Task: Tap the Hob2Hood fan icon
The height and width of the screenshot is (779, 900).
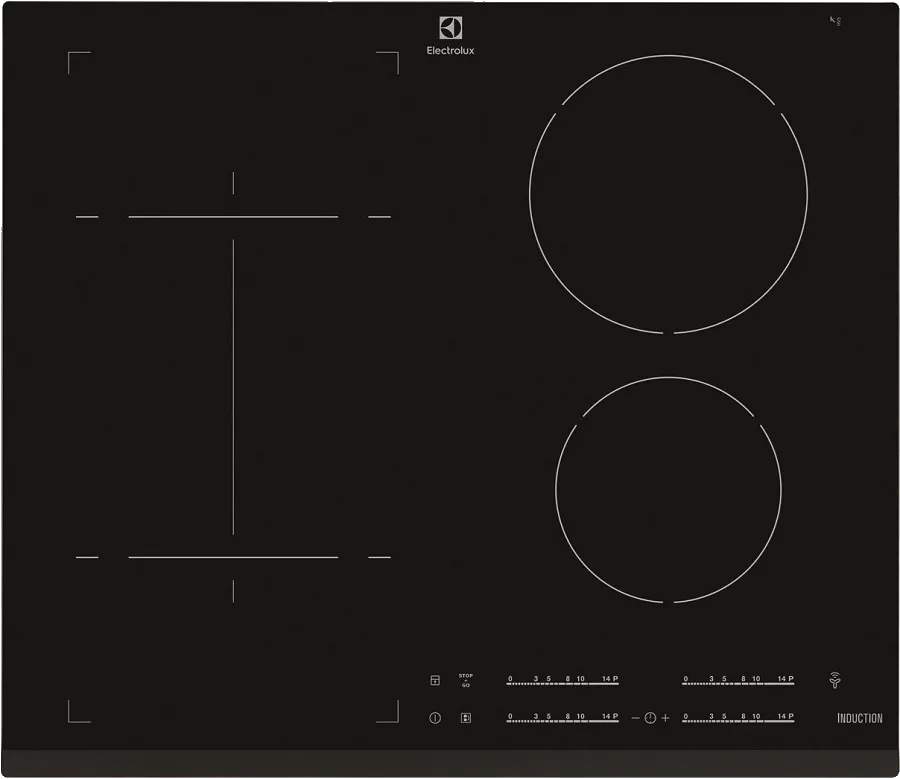Action: pyautogui.click(x=834, y=681)
